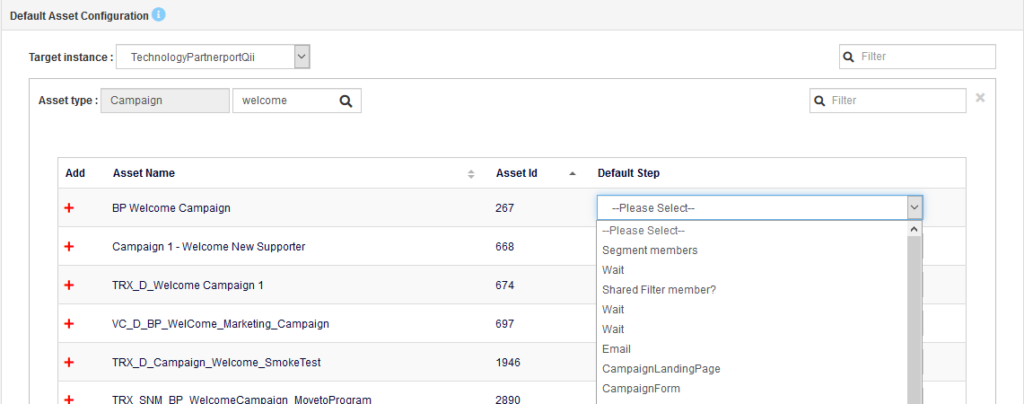The height and width of the screenshot is (404, 1024).
Task: Collapse the Default Step dropdown for BP Welcome
Action: pos(913,208)
